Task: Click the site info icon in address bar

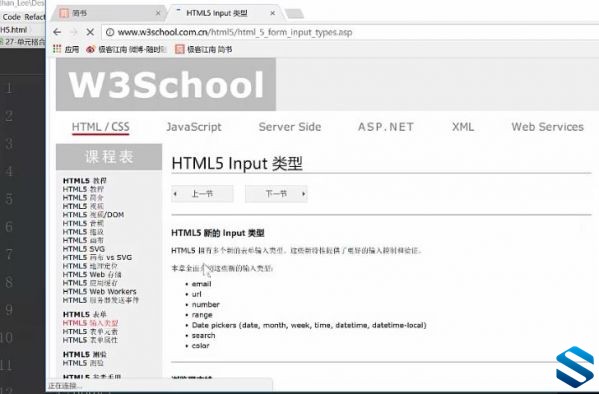Action: click(110, 32)
